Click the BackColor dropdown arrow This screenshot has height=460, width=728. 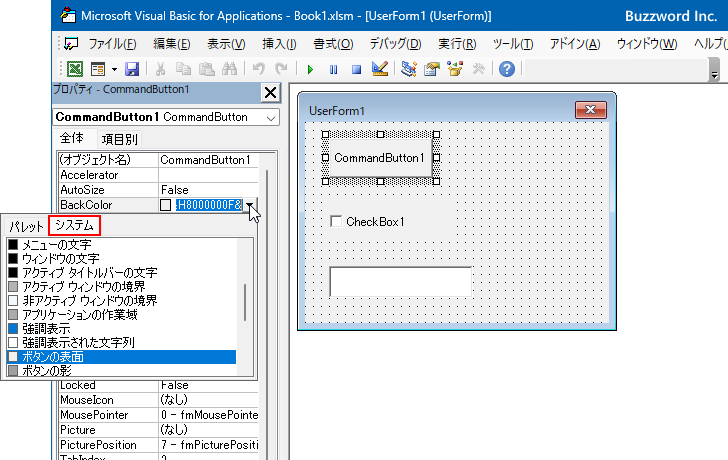pos(250,205)
